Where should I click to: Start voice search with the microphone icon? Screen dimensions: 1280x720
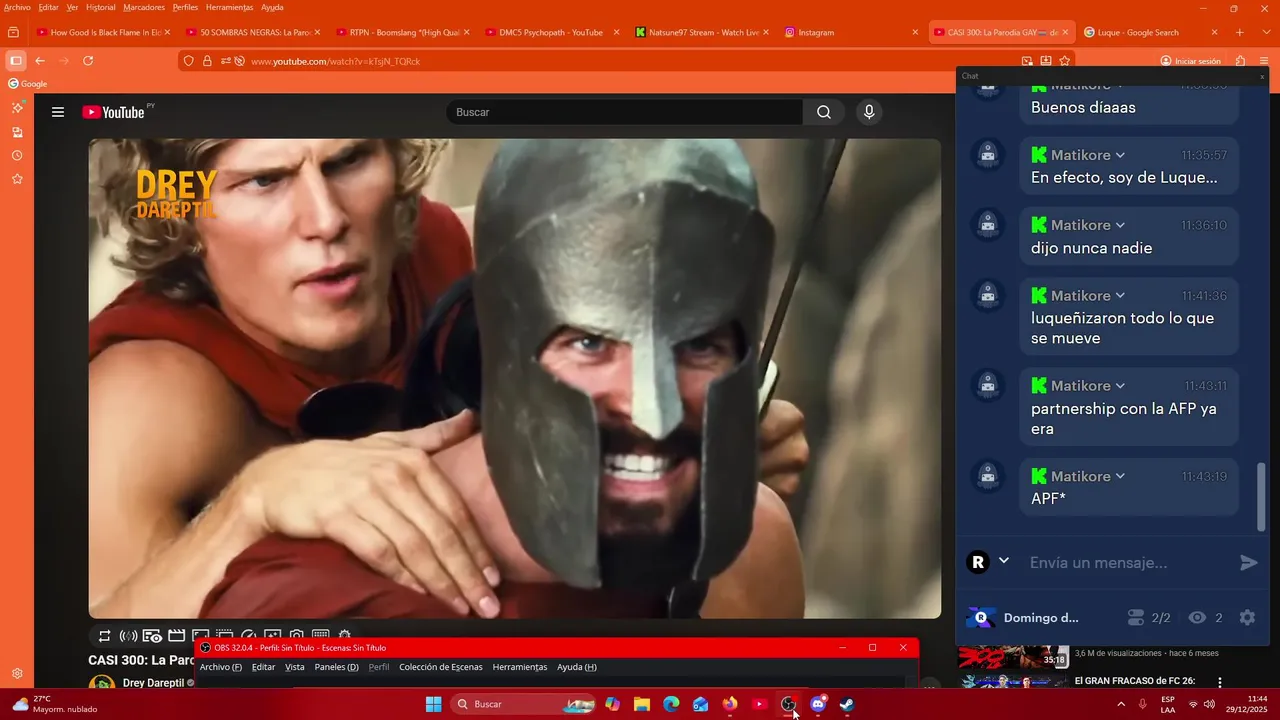point(869,112)
